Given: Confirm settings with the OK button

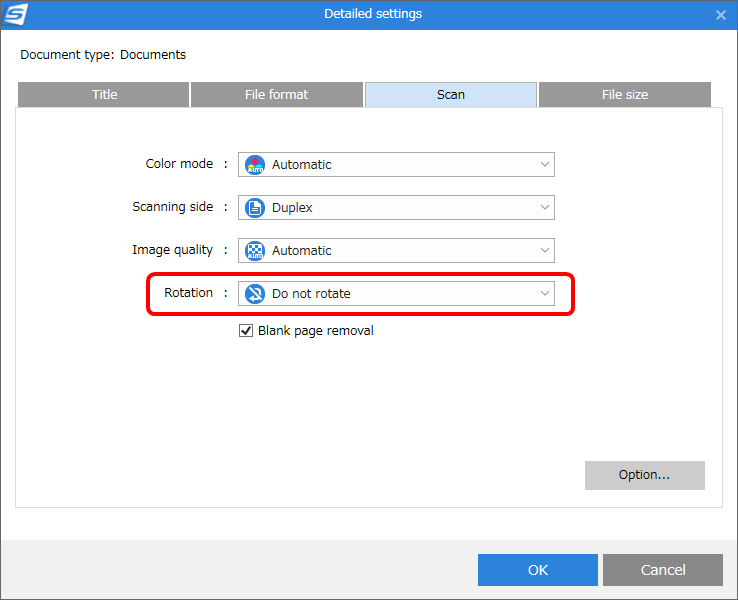Looking at the screenshot, I should coord(538,570).
